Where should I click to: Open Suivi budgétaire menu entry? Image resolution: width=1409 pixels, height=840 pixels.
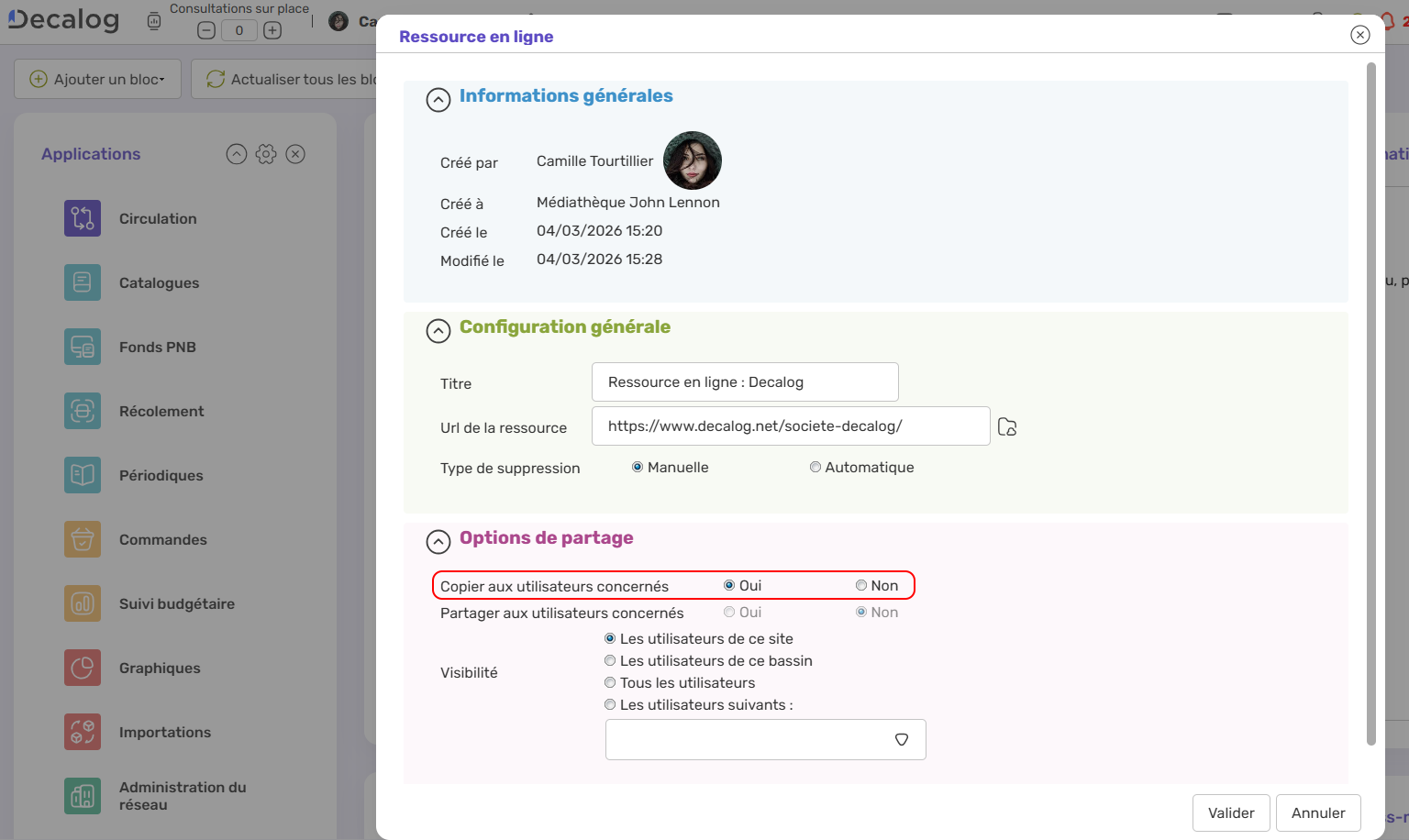point(177,603)
